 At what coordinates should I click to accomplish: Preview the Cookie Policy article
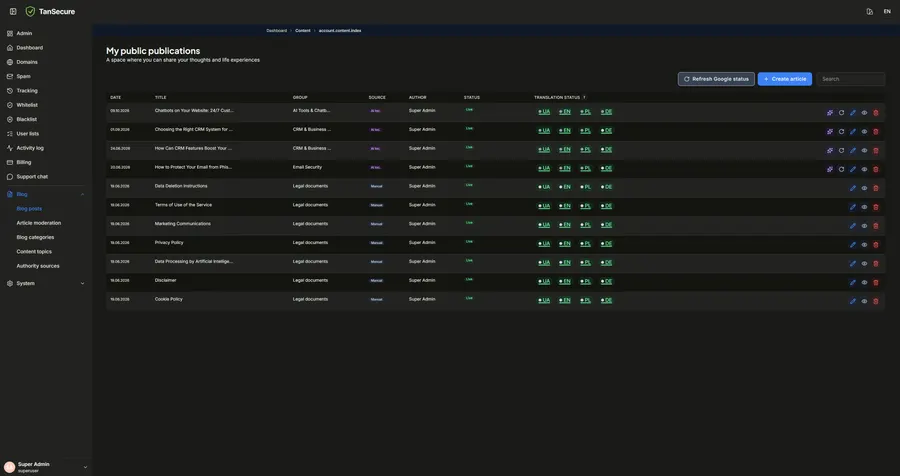pyautogui.click(x=864, y=301)
